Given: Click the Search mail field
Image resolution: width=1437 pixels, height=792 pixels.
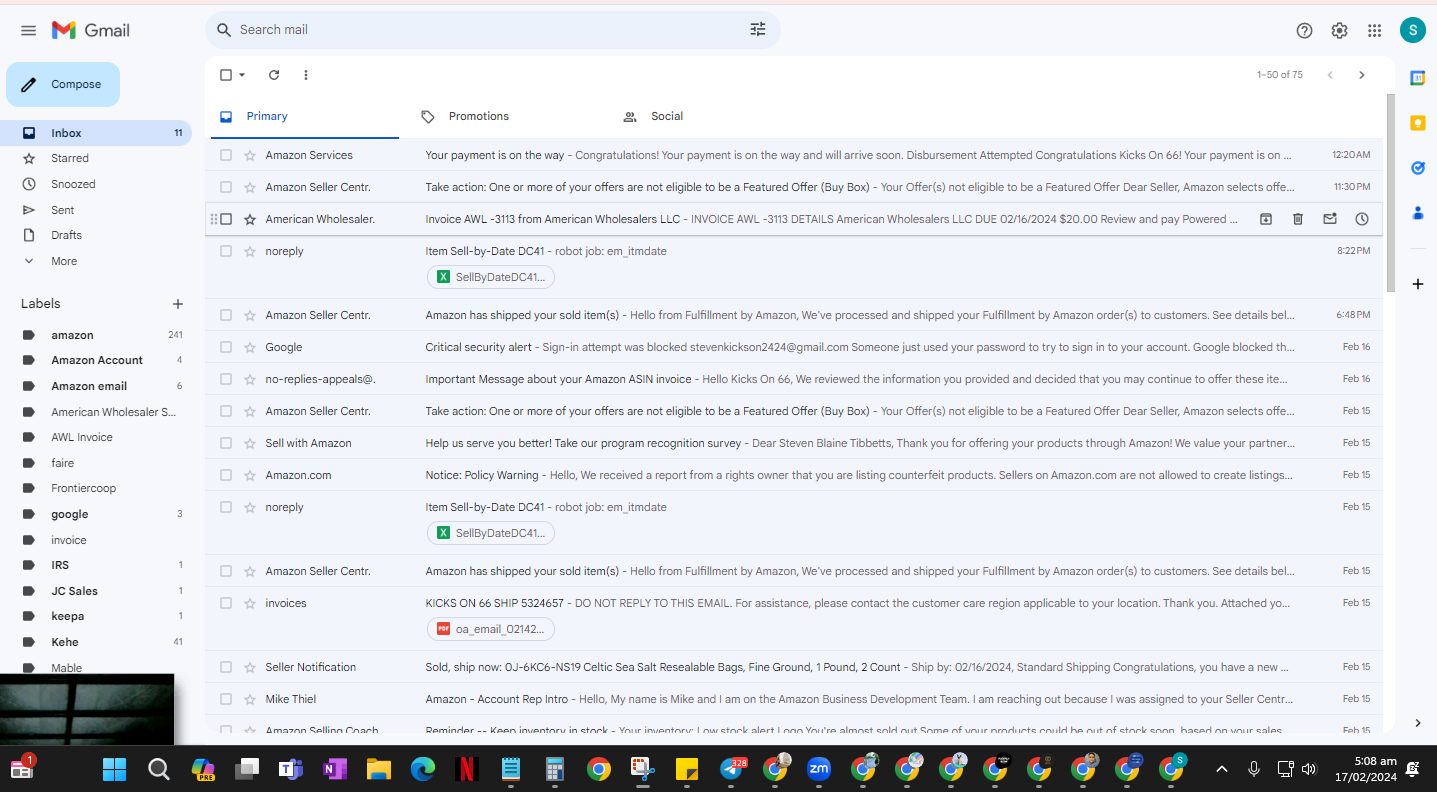Looking at the screenshot, I should [x=490, y=30].
